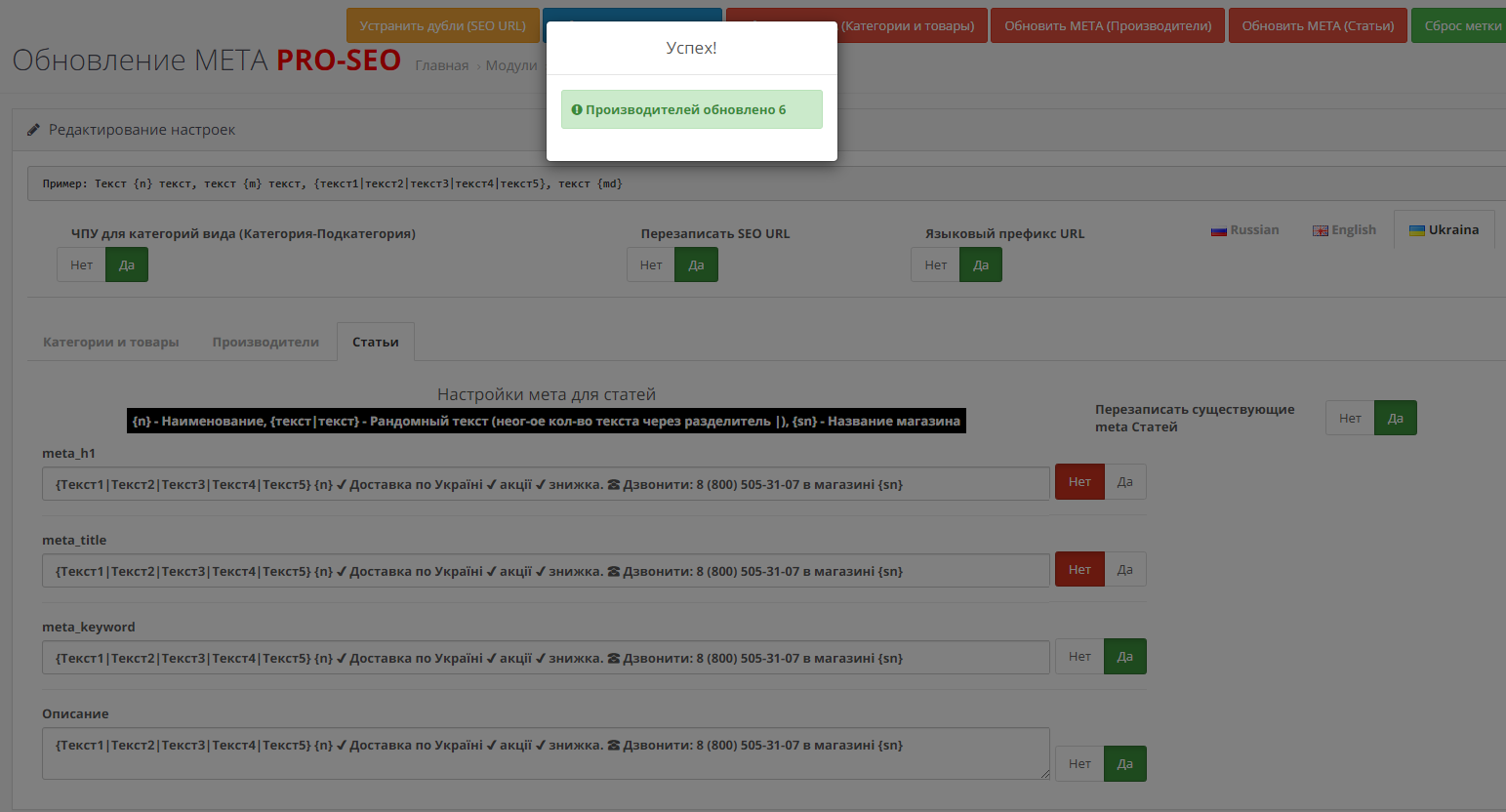
Task: Click the pencil icon beside Редактирование настроек
Action: 33,130
